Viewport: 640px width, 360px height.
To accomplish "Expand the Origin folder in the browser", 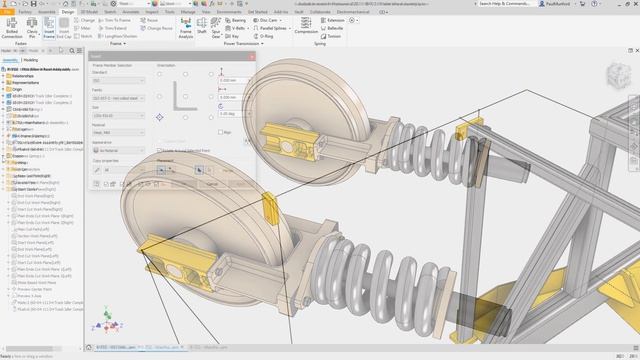I will (3, 89).
